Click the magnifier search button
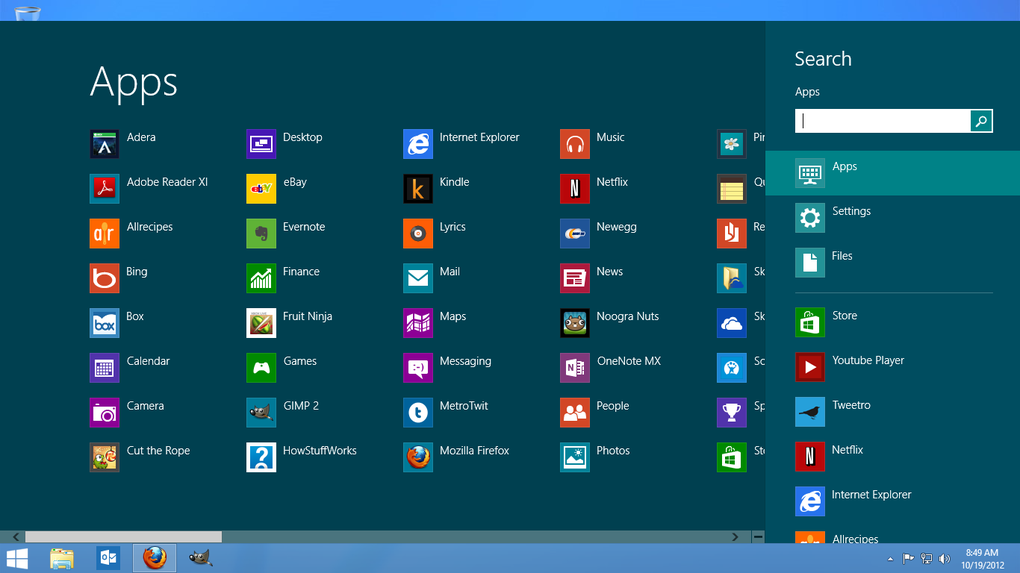Screen dimensions: 1020x573 (x=981, y=121)
